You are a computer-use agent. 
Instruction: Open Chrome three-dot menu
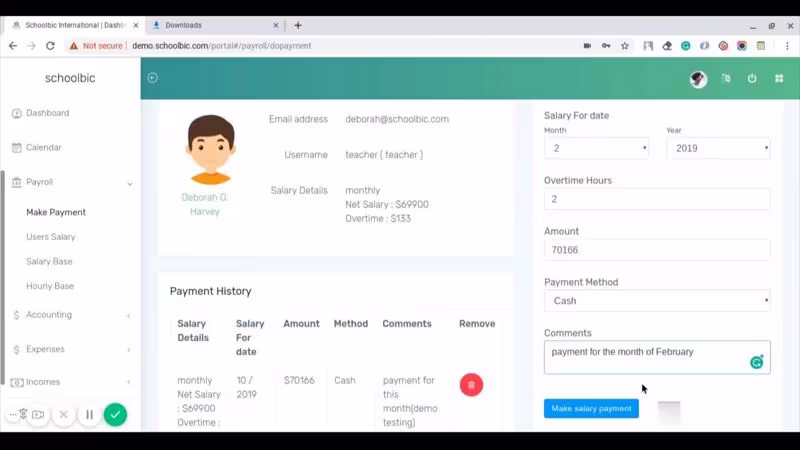pos(787,46)
